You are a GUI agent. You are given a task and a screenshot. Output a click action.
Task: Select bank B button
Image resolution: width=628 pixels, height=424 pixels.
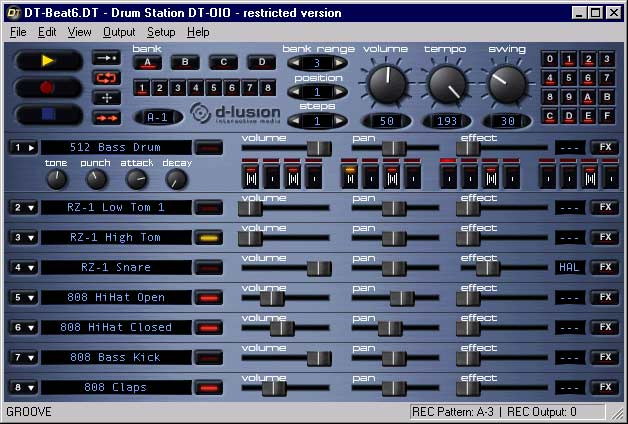pos(184,62)
